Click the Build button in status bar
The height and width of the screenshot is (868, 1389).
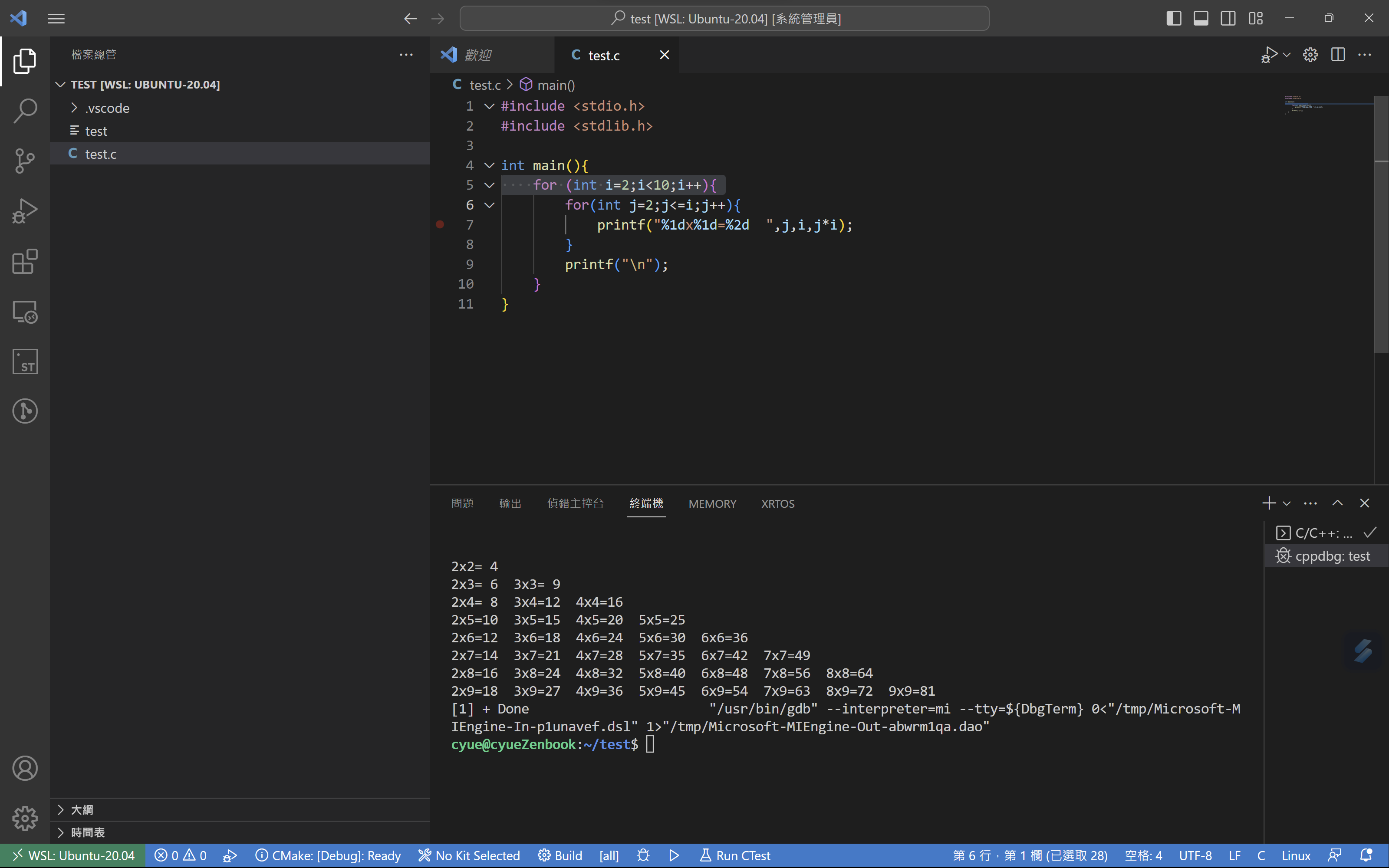(560, 855)
